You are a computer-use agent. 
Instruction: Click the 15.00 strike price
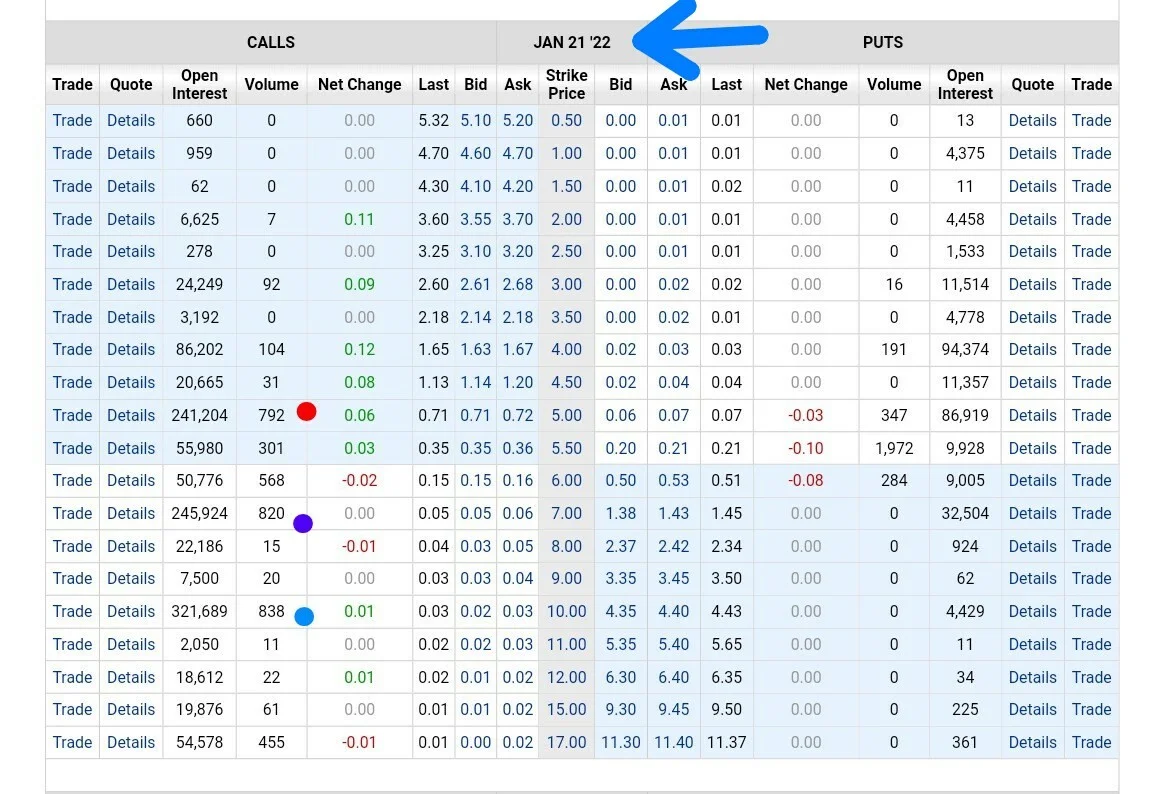566,709
